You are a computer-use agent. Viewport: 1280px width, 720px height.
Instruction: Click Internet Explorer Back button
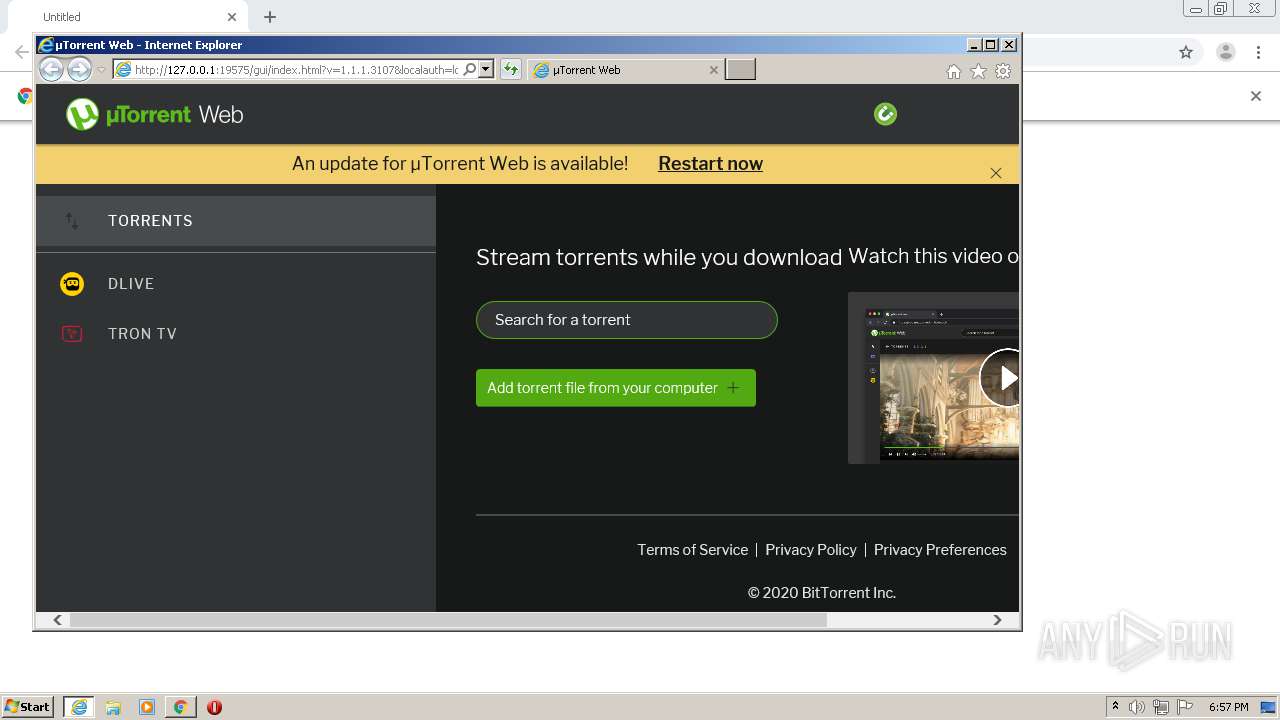coord(51,69)
